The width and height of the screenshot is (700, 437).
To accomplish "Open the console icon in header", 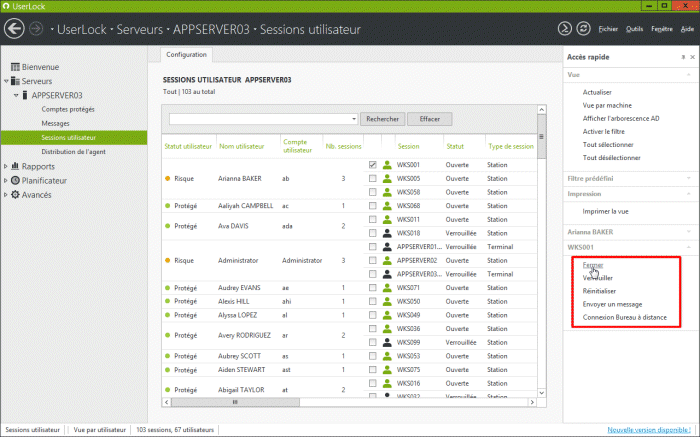I will [565, 29].
